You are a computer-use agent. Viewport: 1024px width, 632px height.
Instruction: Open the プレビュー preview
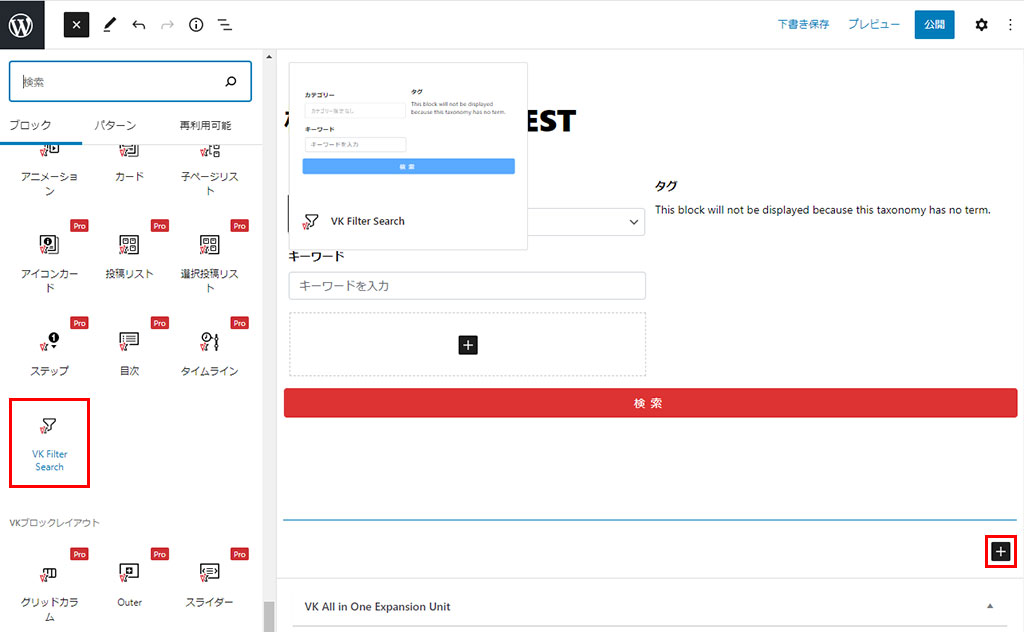[x=873, y=25]
